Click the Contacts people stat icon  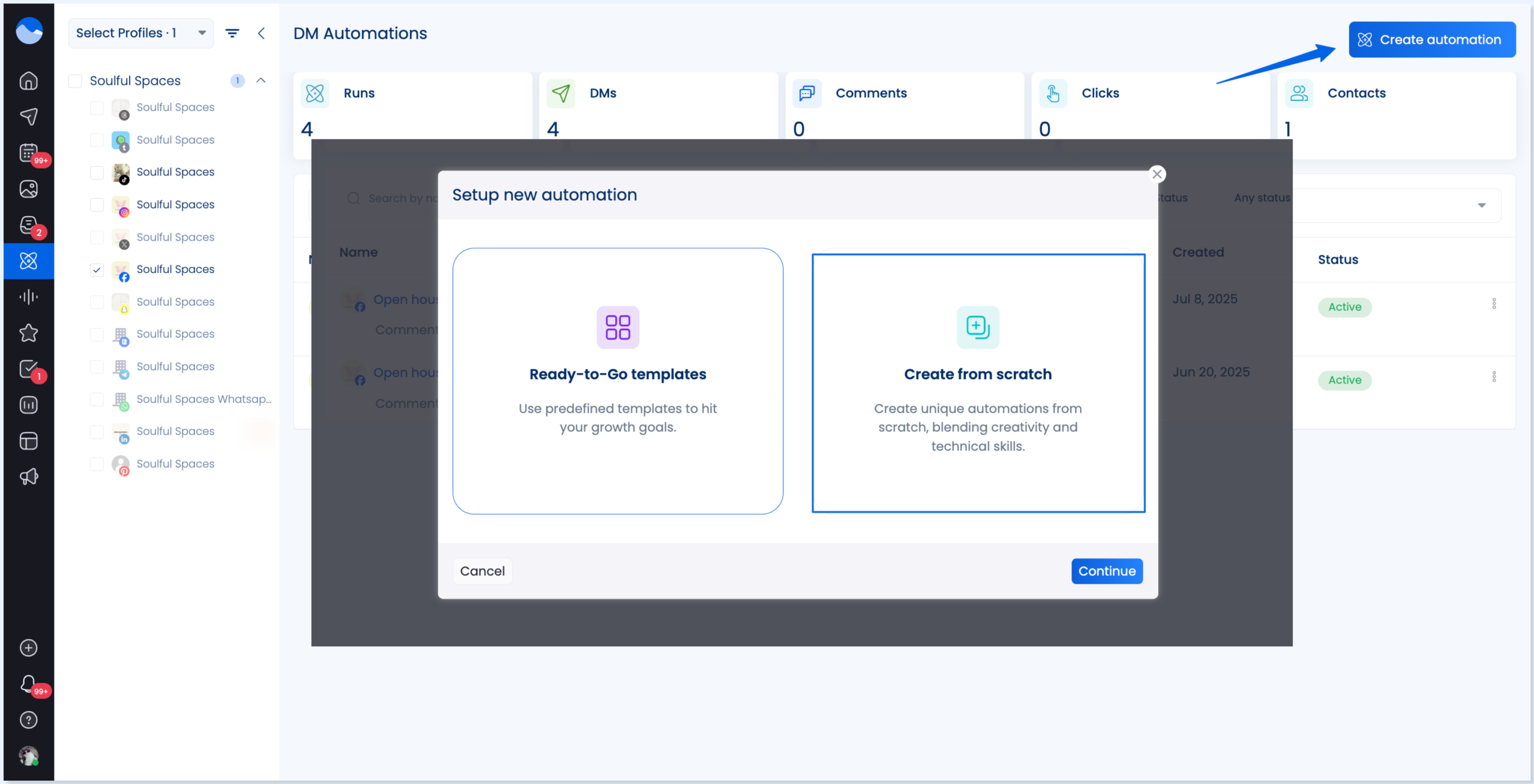pyautogui.click(x=1299, y=93)
